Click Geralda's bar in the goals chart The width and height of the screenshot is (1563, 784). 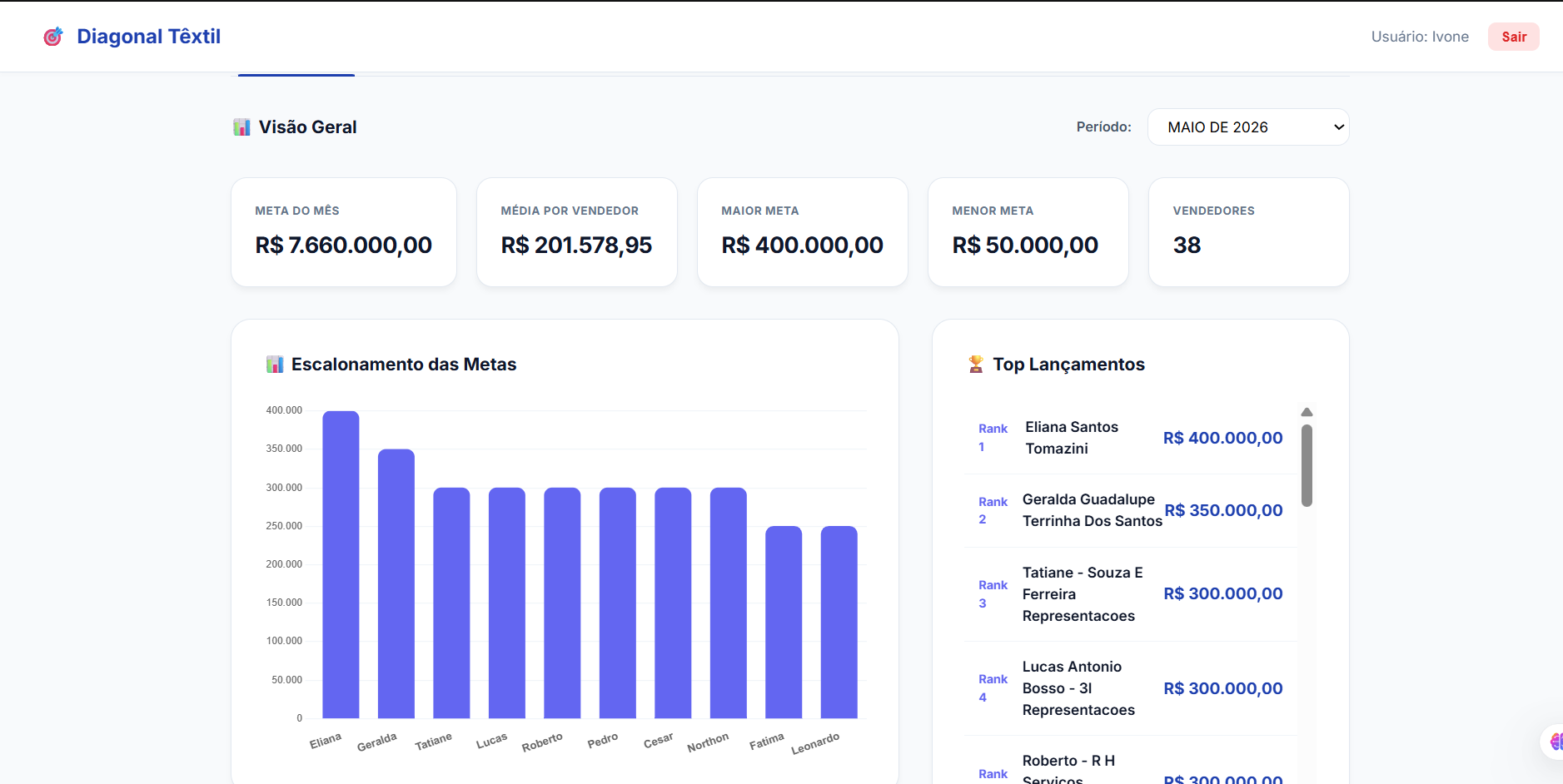tap(396, 583)
